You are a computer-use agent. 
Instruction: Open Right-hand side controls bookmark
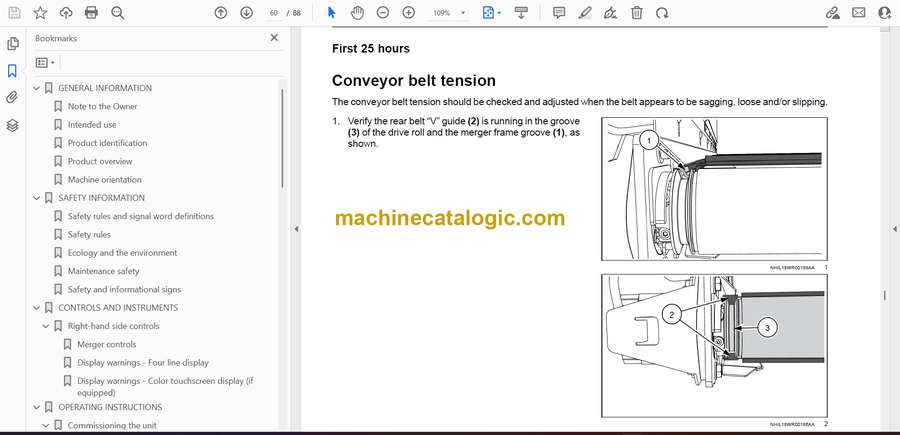coord(114,326)
